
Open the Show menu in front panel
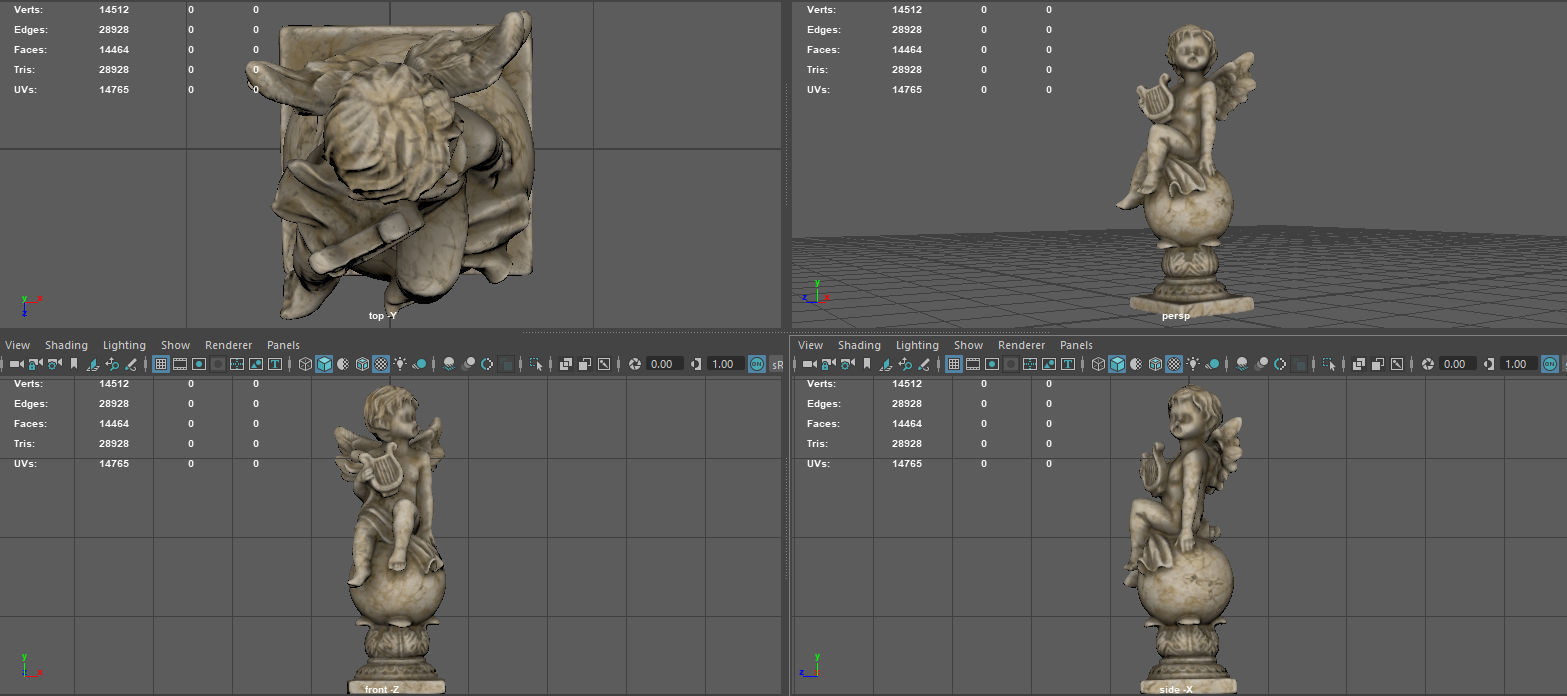(x=175, y=345)
